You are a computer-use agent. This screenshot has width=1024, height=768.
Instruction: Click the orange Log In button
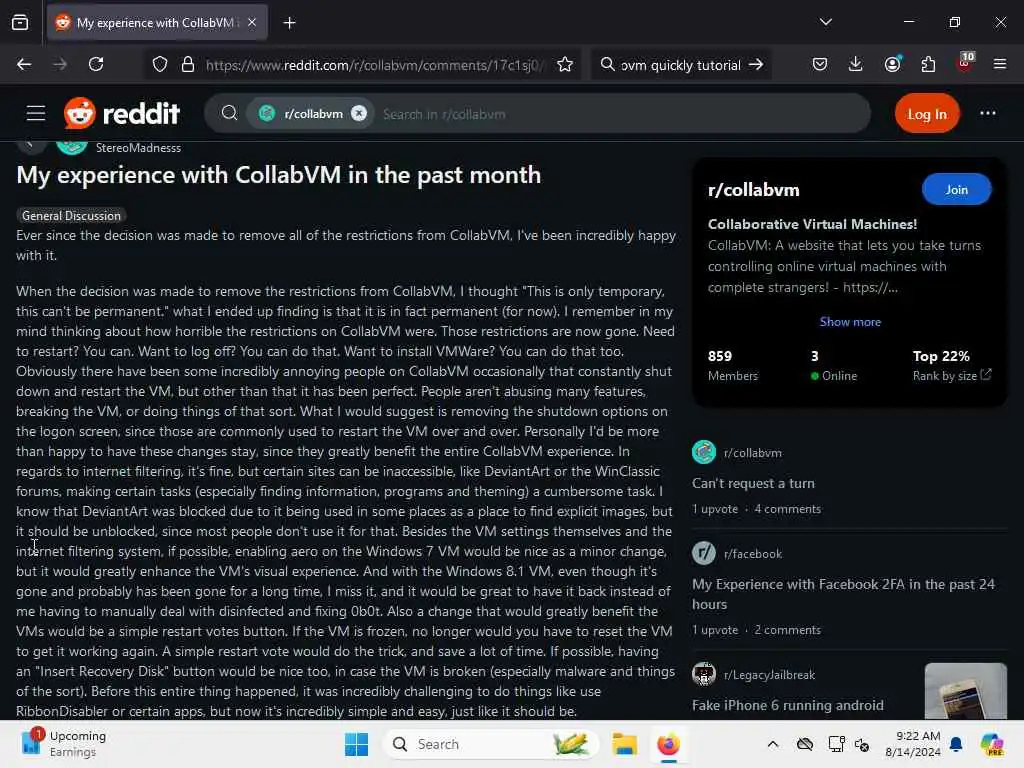pyautogui.click(x=927, y=114)
